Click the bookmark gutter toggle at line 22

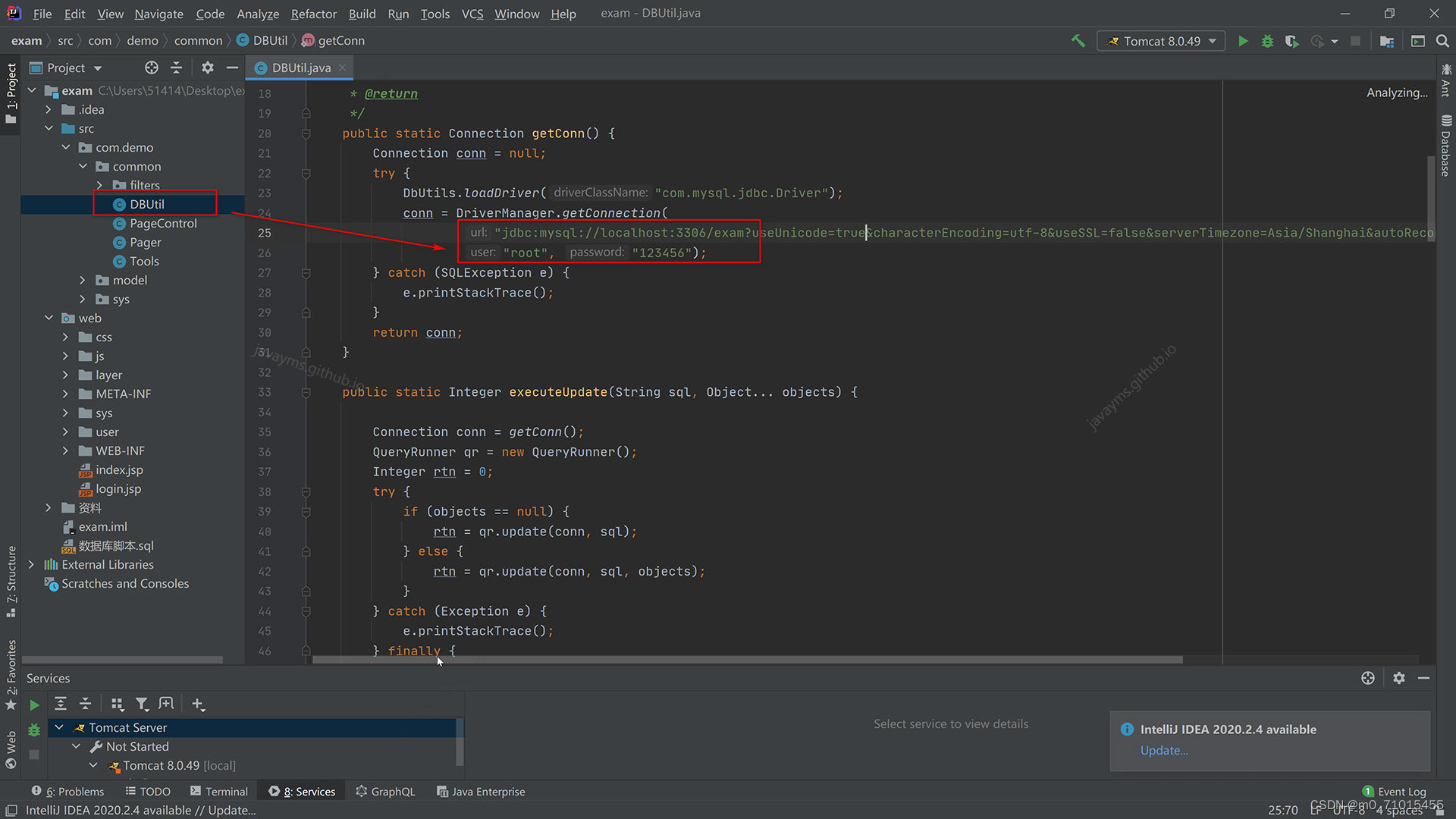[306, 173]
